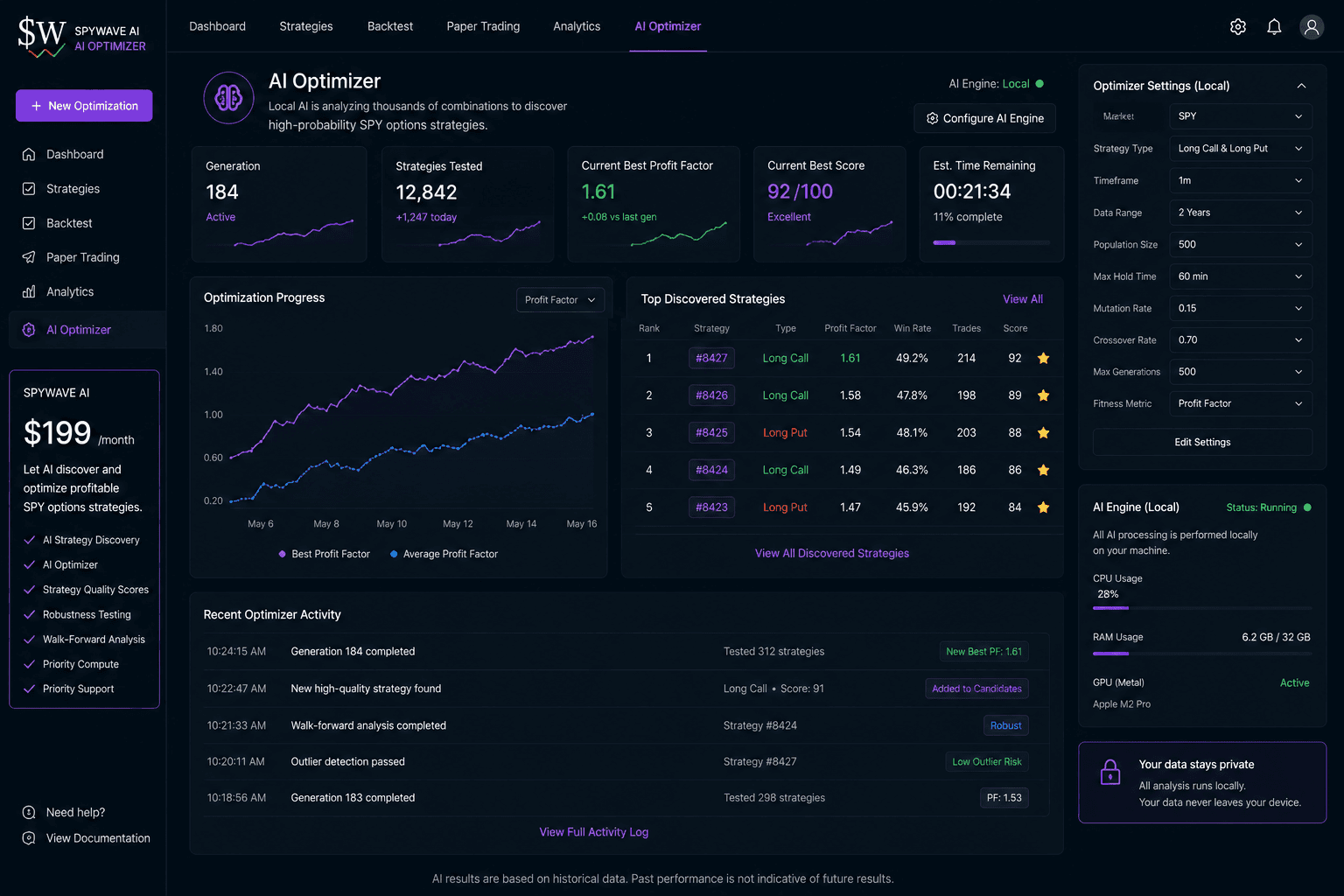Click checkmark next to Priority Compute

pyautogui.click(x=30, y=664)
